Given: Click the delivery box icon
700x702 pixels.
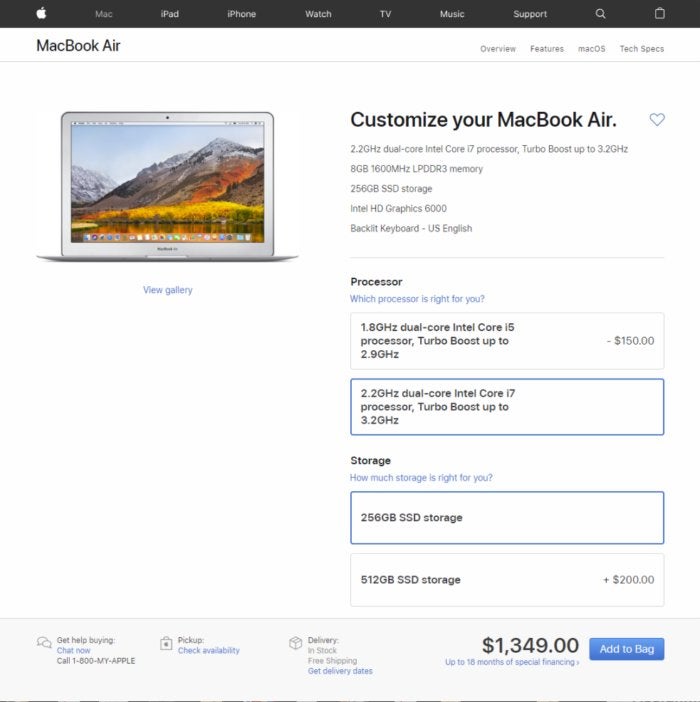Looking at the screenshot, I should [x=295, y=643].
